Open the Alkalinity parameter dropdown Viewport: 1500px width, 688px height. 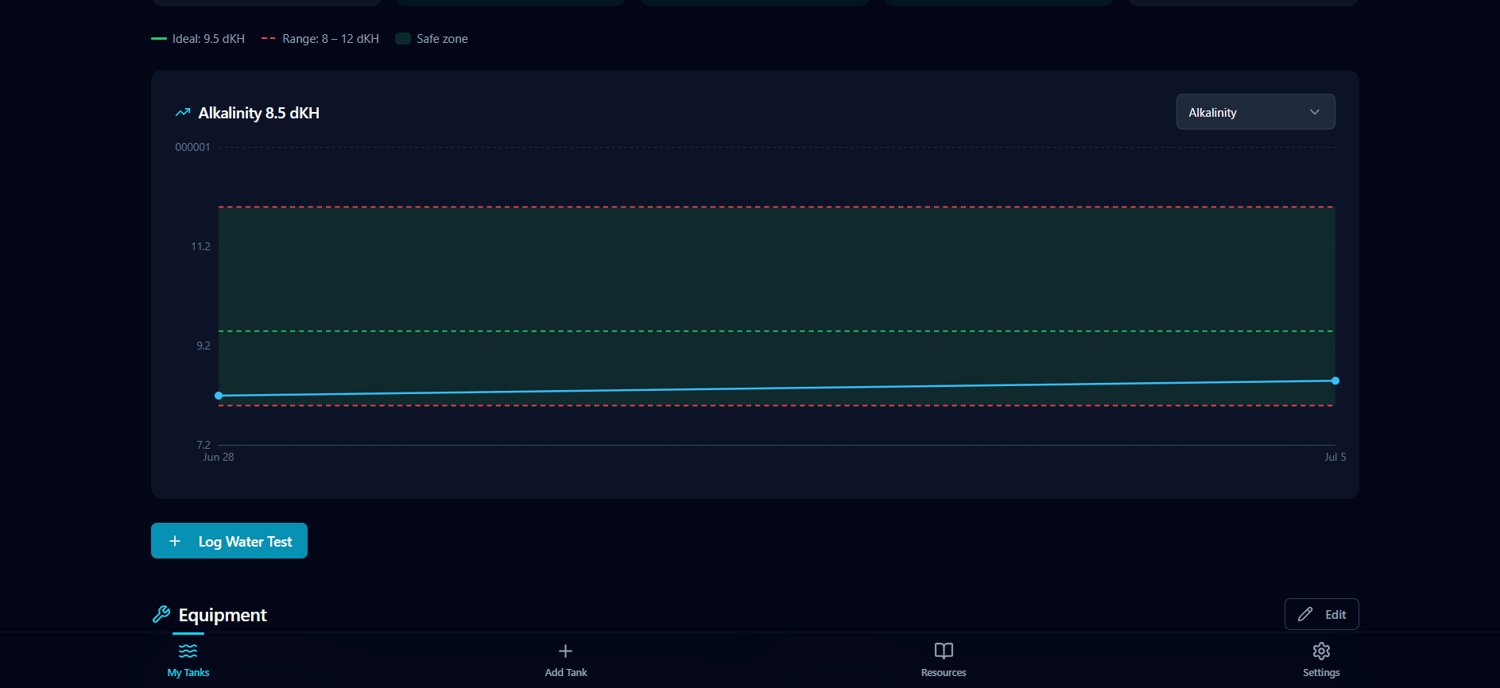1255,112
